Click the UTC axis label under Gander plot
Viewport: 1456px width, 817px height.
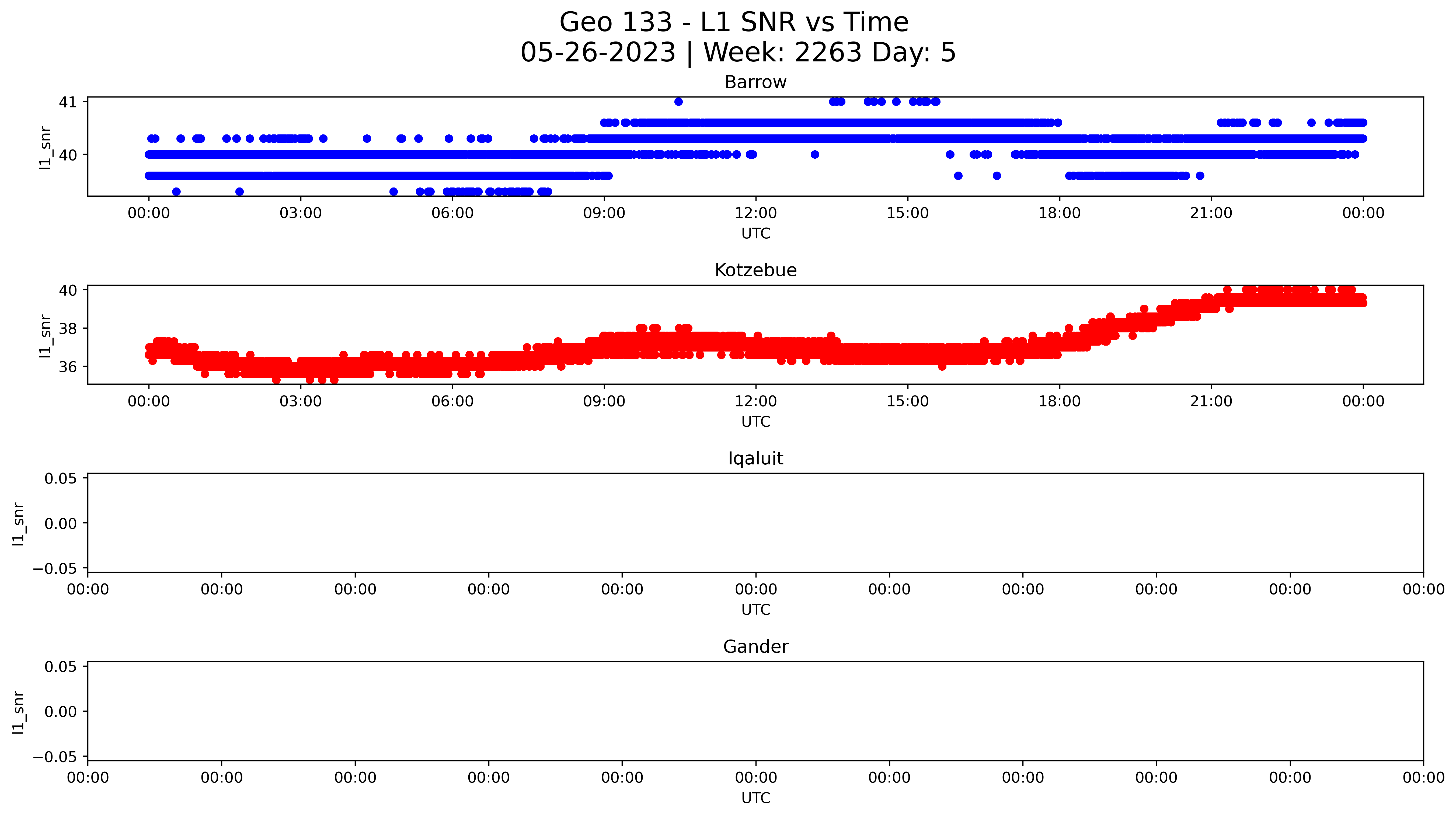tap(756, 798)
